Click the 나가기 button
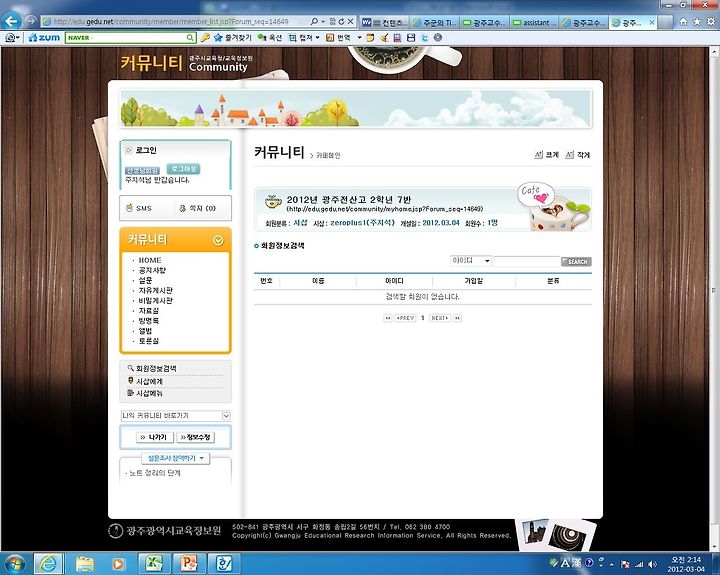This screenshot has height=575, width=720. pos(155,437)
